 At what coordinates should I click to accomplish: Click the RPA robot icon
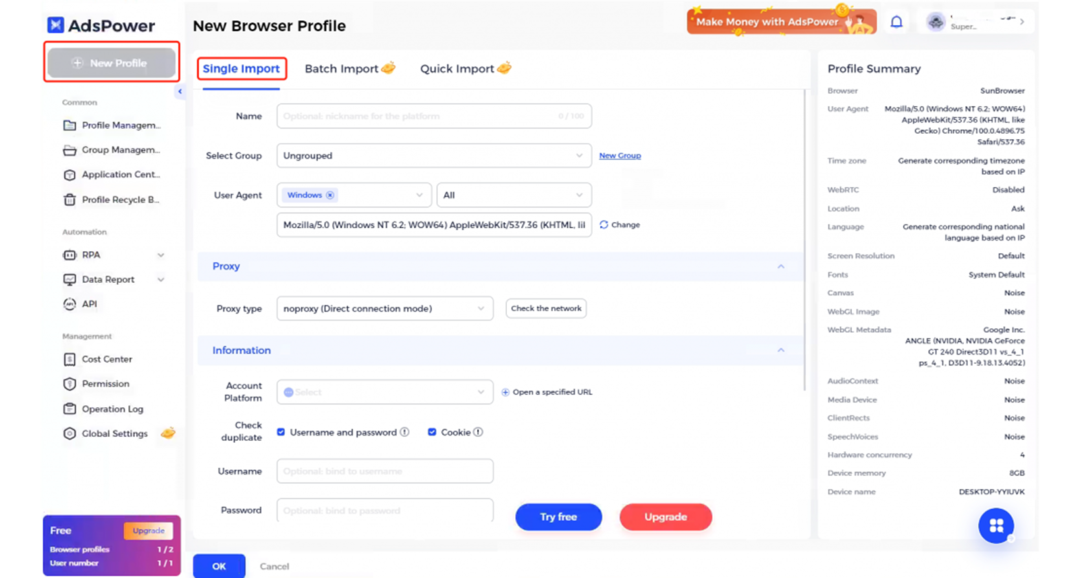tap(70, 255)
